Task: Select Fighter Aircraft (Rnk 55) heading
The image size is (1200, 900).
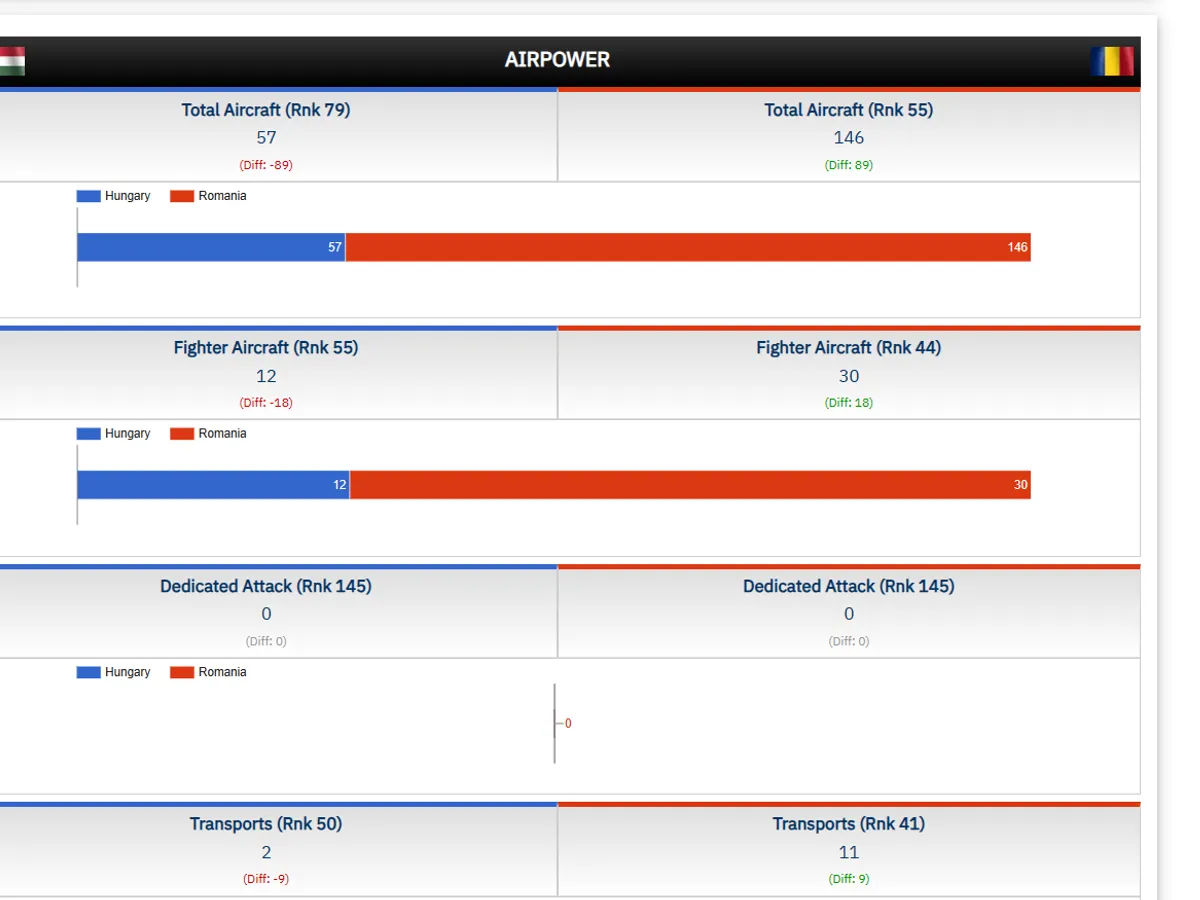Action: 266,348
